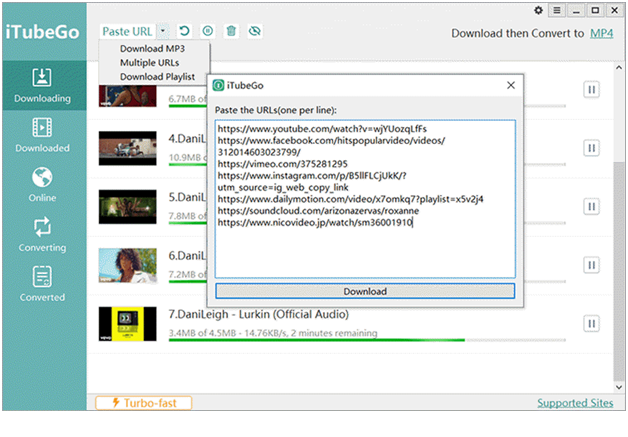The width and height of the screenshot is (628, 437).
Task: Click the iTubeGo dialog title icon
Action: click(x=218, y=85)
